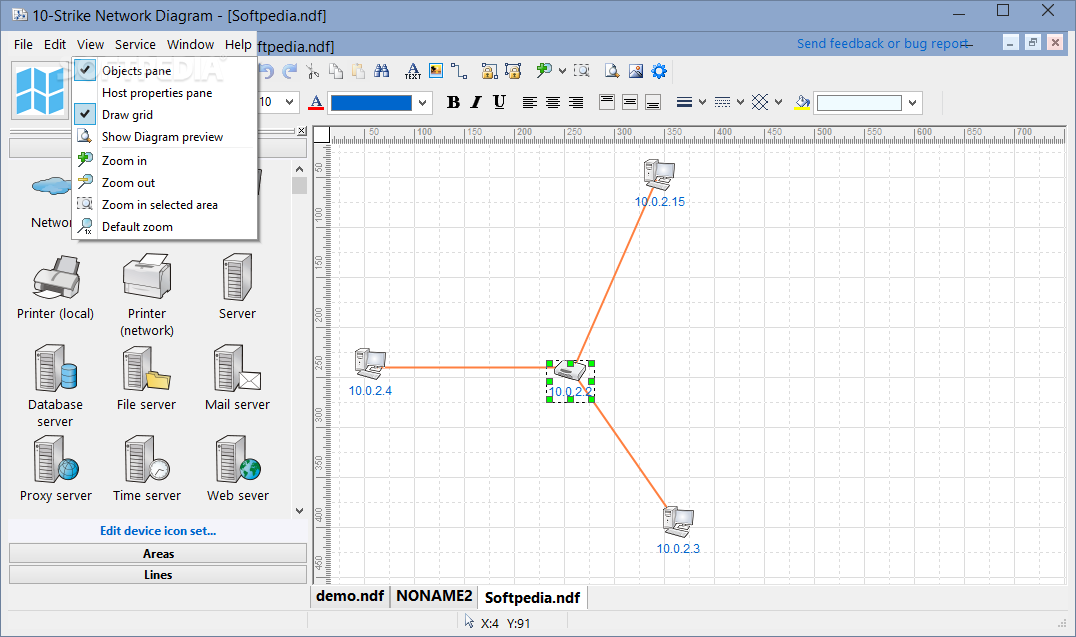Click the Unlock objects icon
The width and height of the screenshot is (1076, 637).
tap(513, 71)
